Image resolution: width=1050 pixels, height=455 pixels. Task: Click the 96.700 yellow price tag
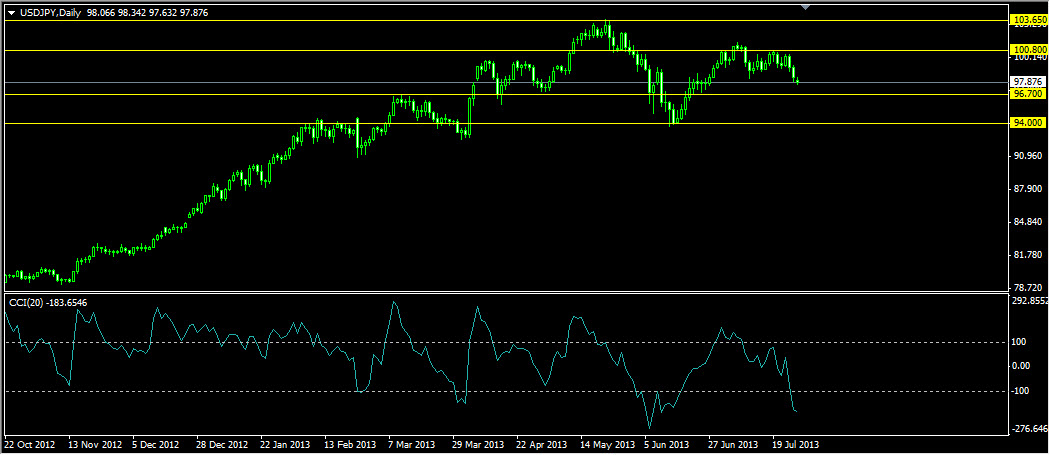coord(1028,94)
